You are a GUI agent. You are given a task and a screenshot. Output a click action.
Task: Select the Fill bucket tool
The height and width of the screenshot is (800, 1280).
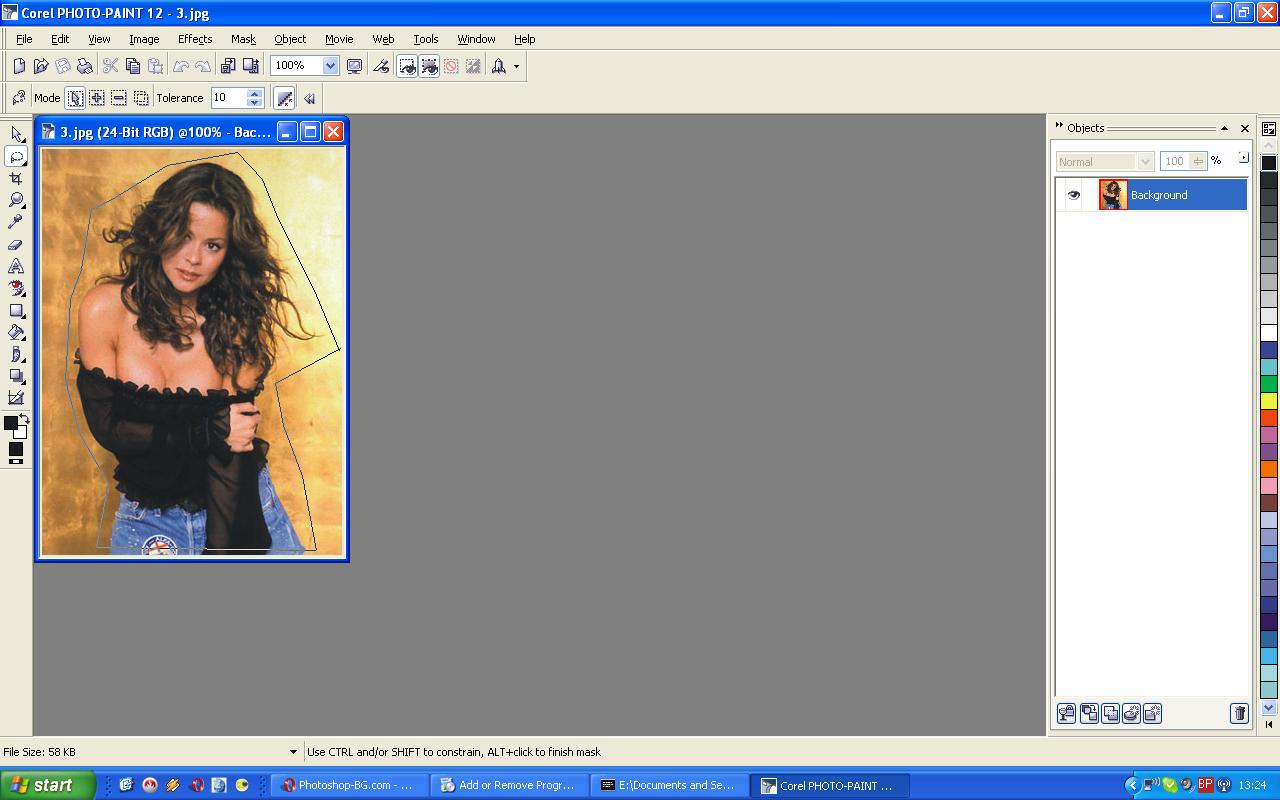(x=16, y=332)
